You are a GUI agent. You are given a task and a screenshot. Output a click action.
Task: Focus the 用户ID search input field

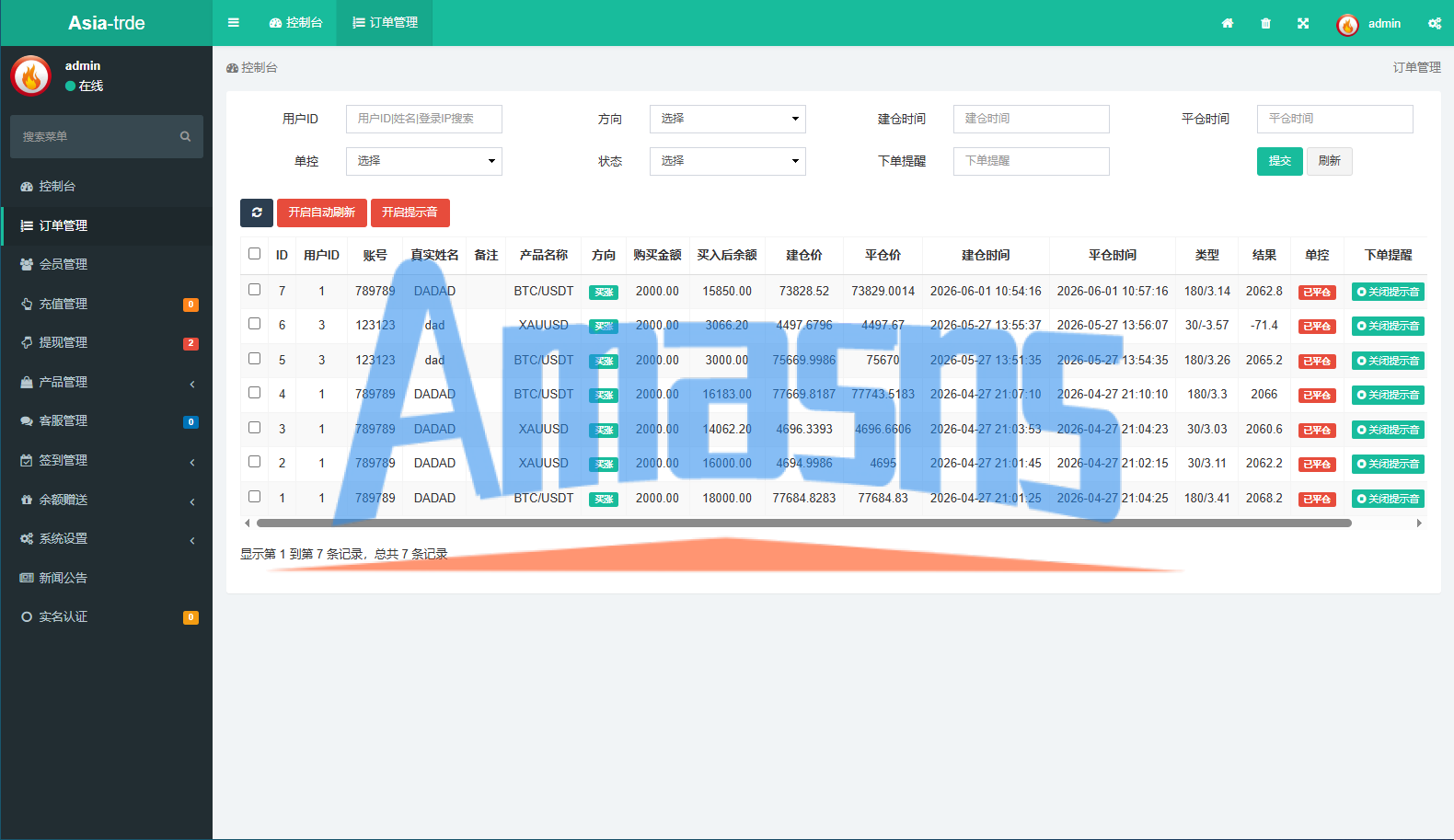(x=424, y=119)
